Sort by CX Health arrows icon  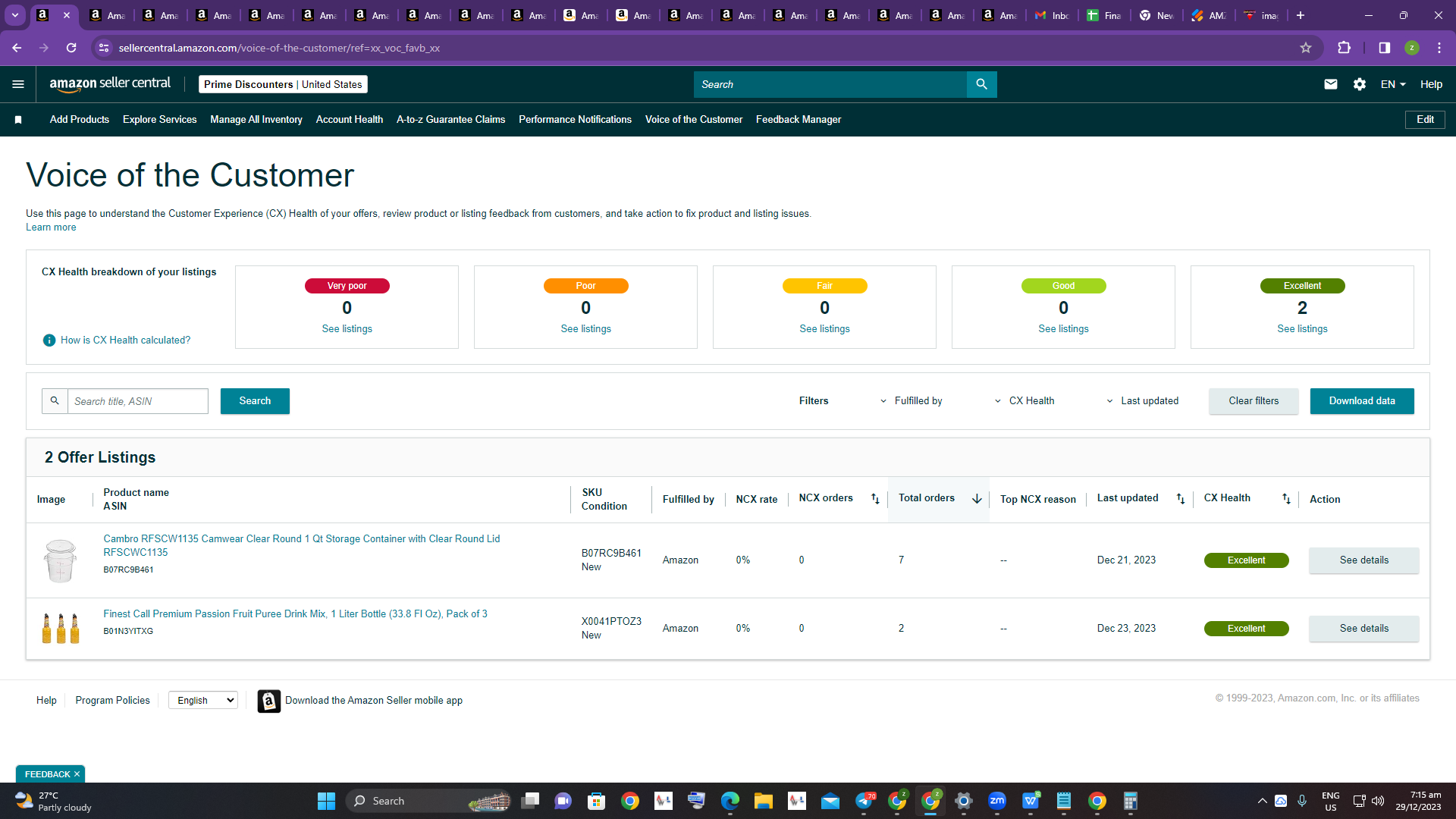click(x=1286, y=498)
